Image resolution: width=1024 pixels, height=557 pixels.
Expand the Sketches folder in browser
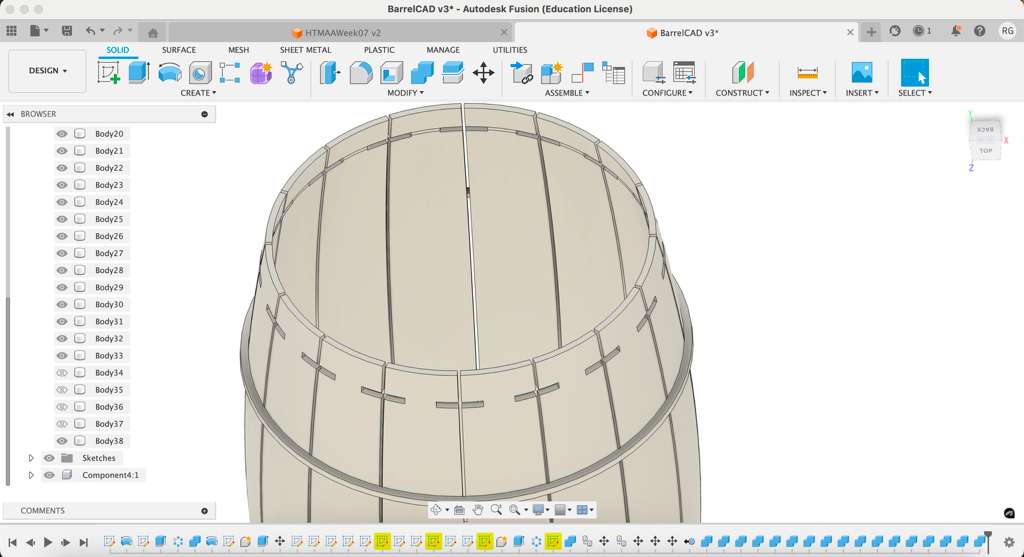(31, 458)
